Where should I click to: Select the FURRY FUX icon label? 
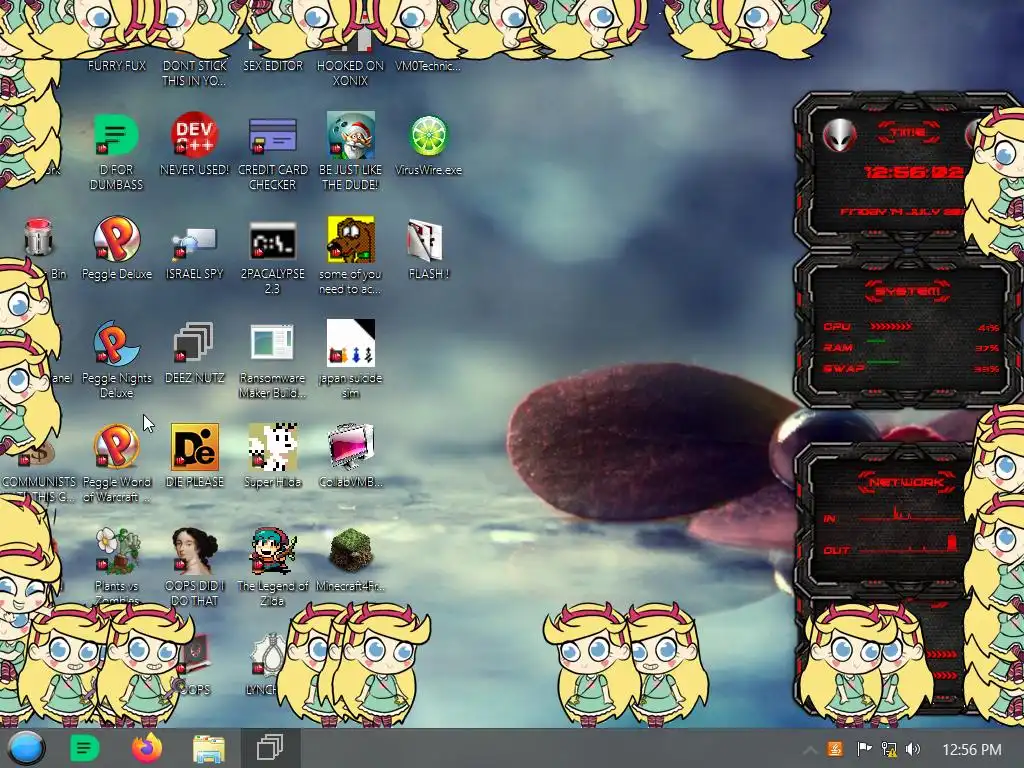116,65
